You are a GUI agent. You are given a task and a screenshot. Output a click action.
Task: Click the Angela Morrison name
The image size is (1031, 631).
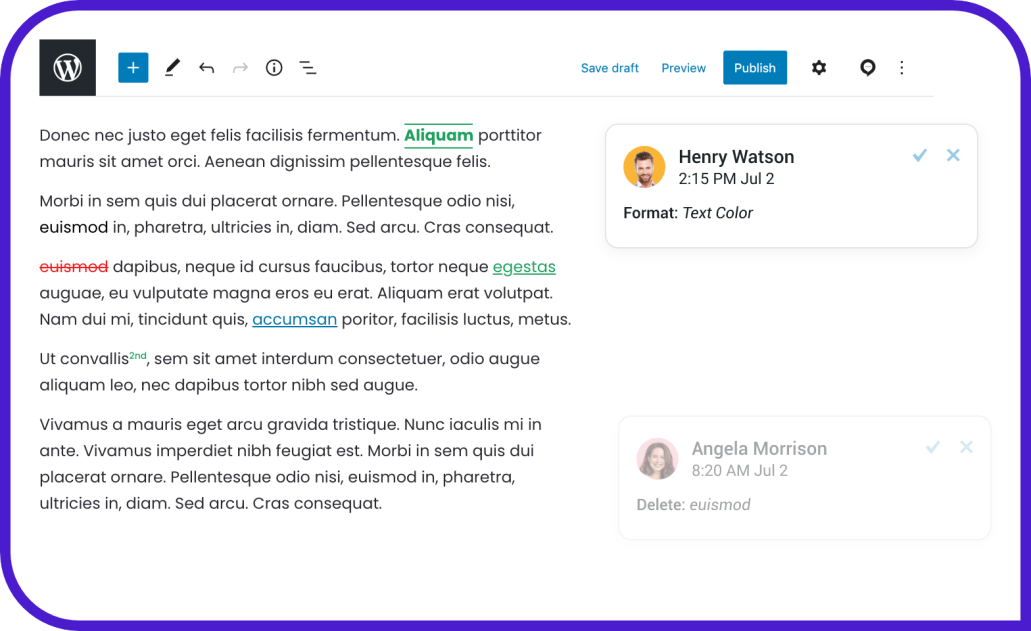(759, 448)
